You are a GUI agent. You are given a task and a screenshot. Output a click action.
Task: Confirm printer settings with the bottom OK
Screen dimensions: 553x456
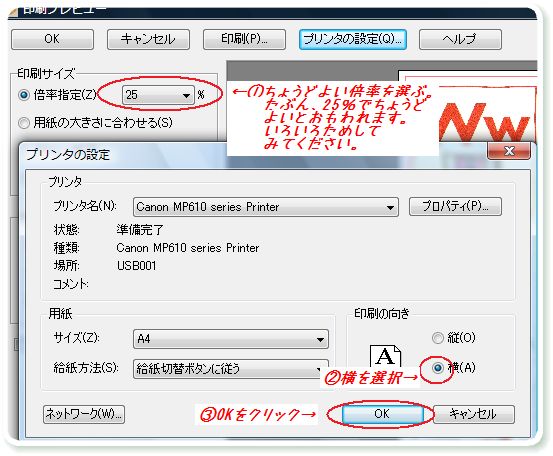(382, 414)
